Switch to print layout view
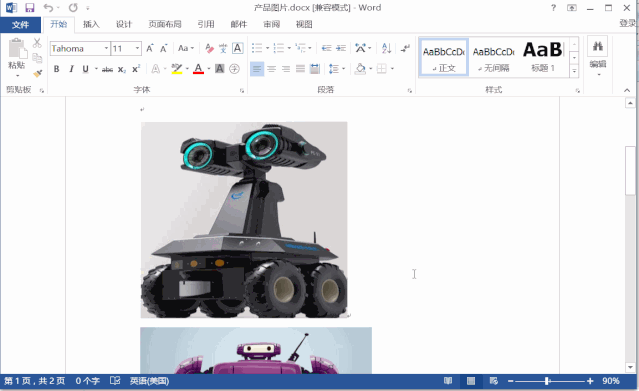The height and width of the screenshot is (391, 639). tap(471, 381)
